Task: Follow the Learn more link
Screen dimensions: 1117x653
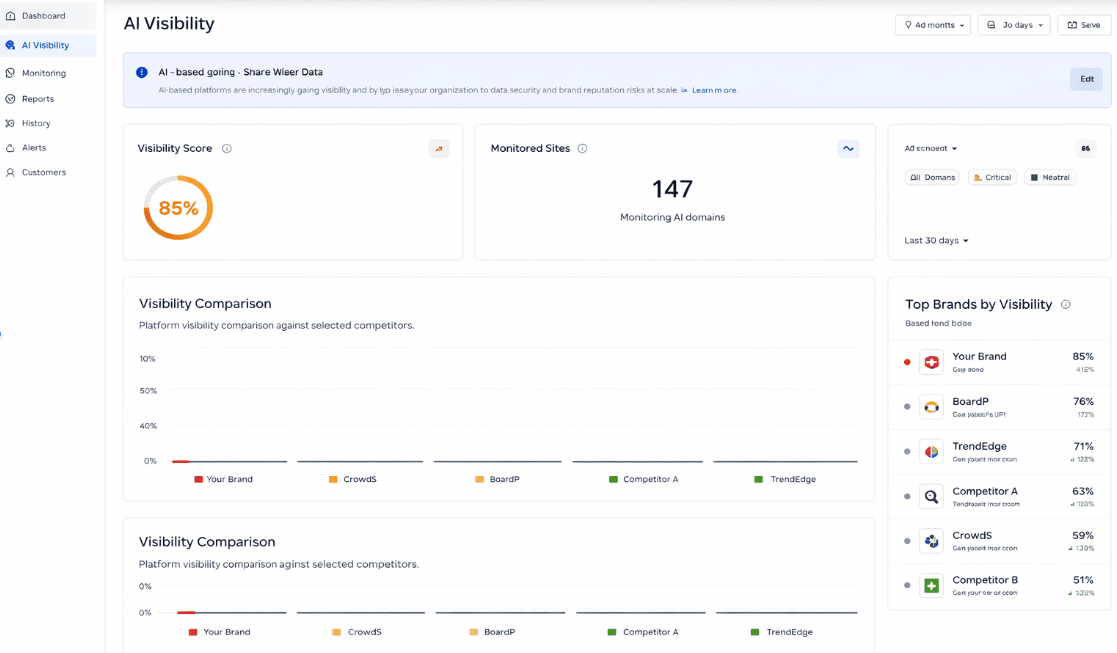Action: pyautogui.click(x=714, y=90)
